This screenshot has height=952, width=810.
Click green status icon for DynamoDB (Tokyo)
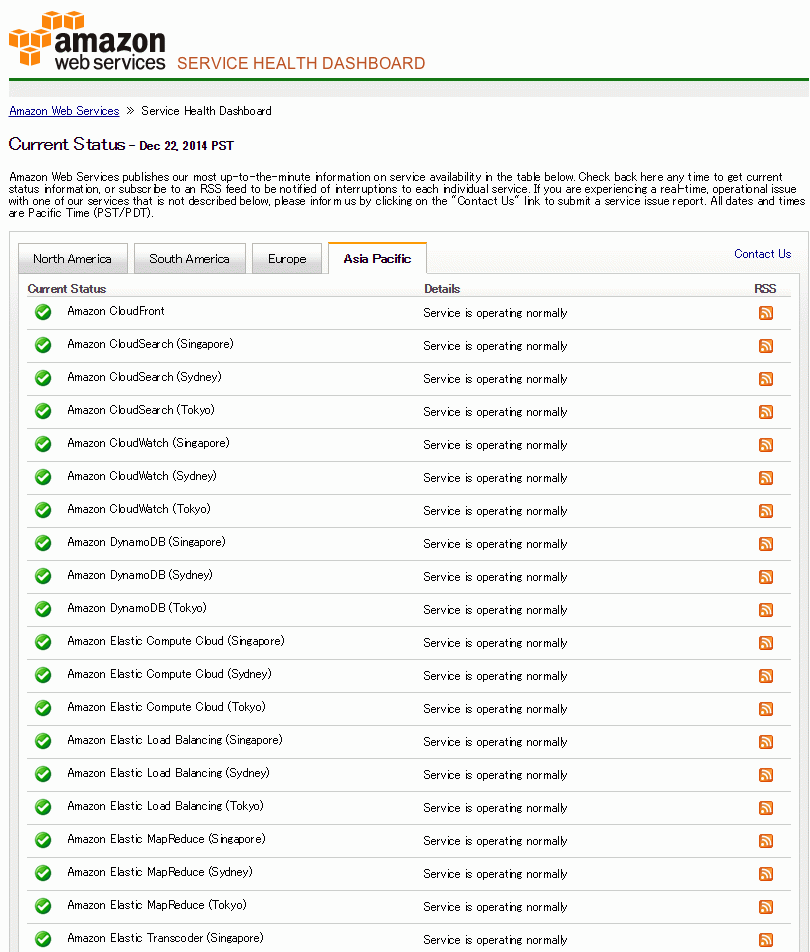click(x=43, y=609)
